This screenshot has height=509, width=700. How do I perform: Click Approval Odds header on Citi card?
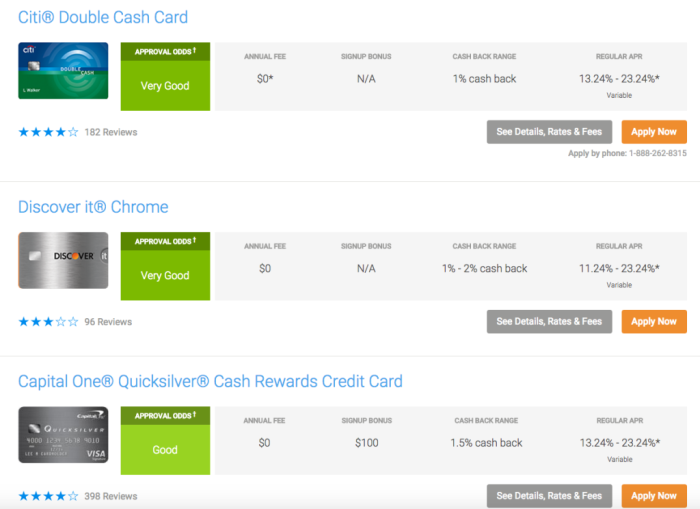165,52
